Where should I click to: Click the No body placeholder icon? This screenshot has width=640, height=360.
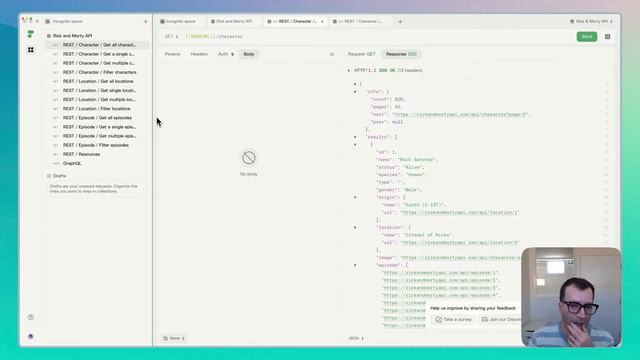[249, 158]
